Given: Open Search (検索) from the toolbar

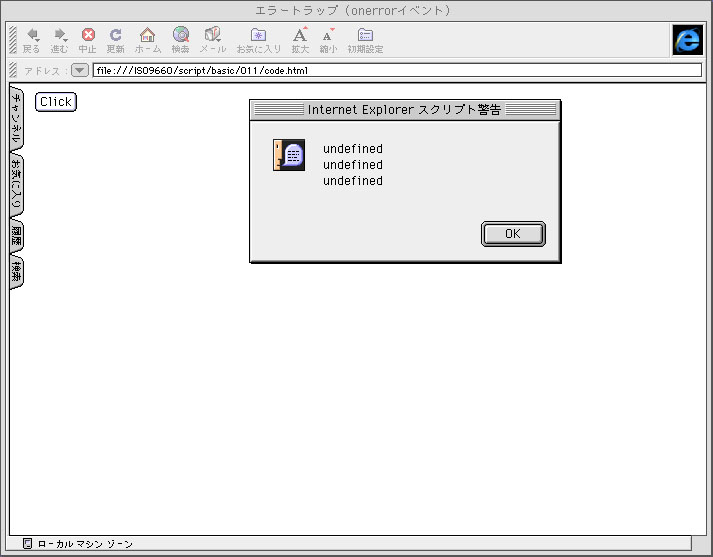Looking at the screenshot, I should 181,40.
